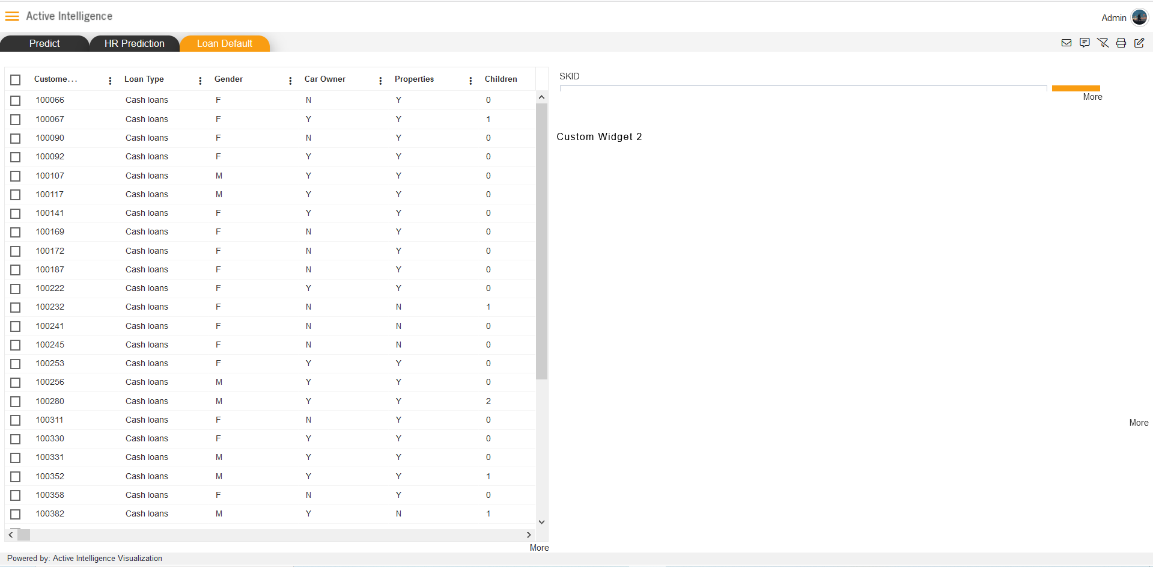This screenshot has width=1153, height=567.
Task: Click the horizontal scroll-left arrow
Action: click(x=11, y=535)
